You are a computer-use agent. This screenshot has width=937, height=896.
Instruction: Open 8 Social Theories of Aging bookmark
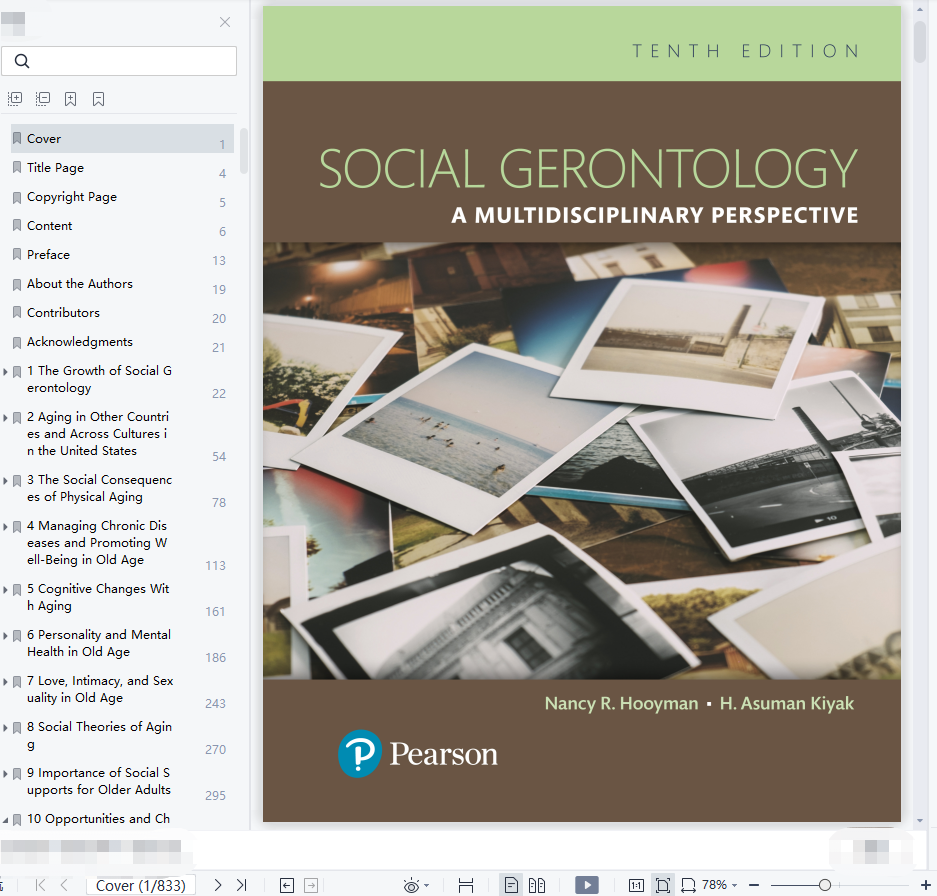[x=99, y=736]
